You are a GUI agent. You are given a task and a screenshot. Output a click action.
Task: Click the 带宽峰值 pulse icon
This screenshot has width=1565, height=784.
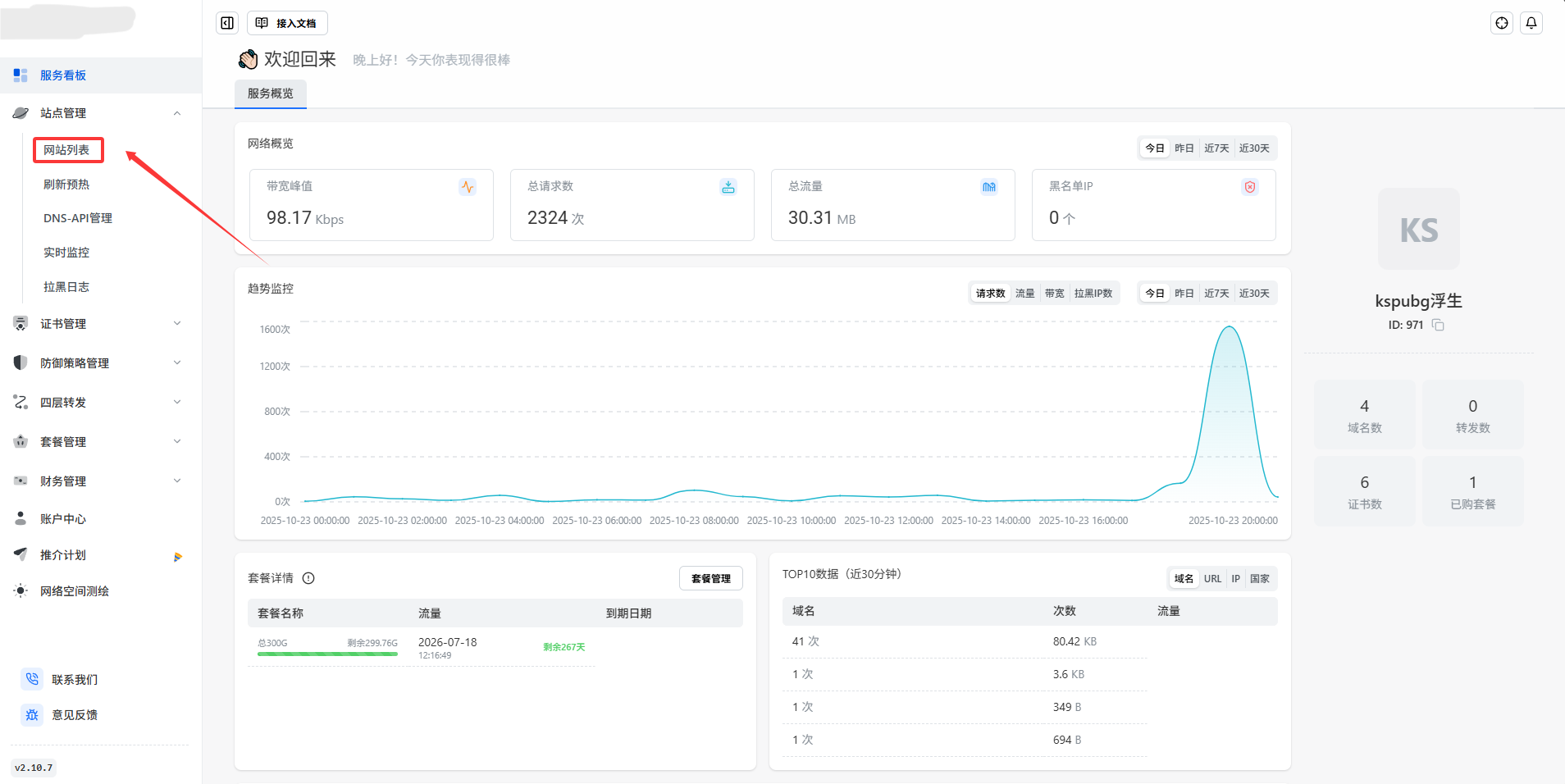467,187
